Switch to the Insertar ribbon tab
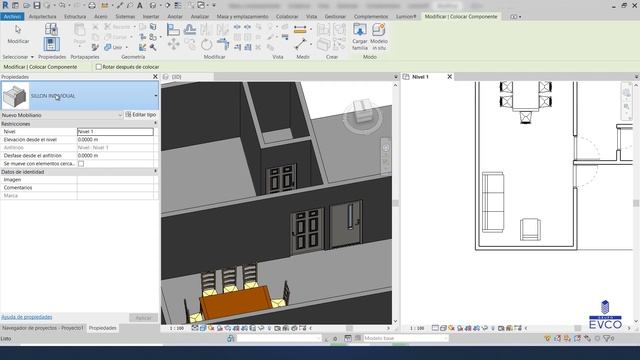 pos(151,16)
